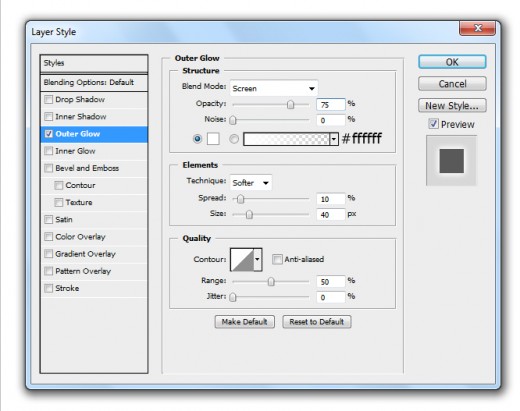This screenshot has width=520, height=411.
Task: Tick the Bevel and Emboss checkbox
Action: click(49, 168)
